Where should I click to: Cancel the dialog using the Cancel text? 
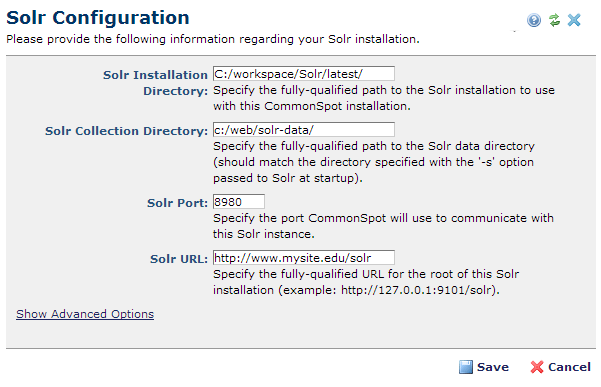click(569, 367)
